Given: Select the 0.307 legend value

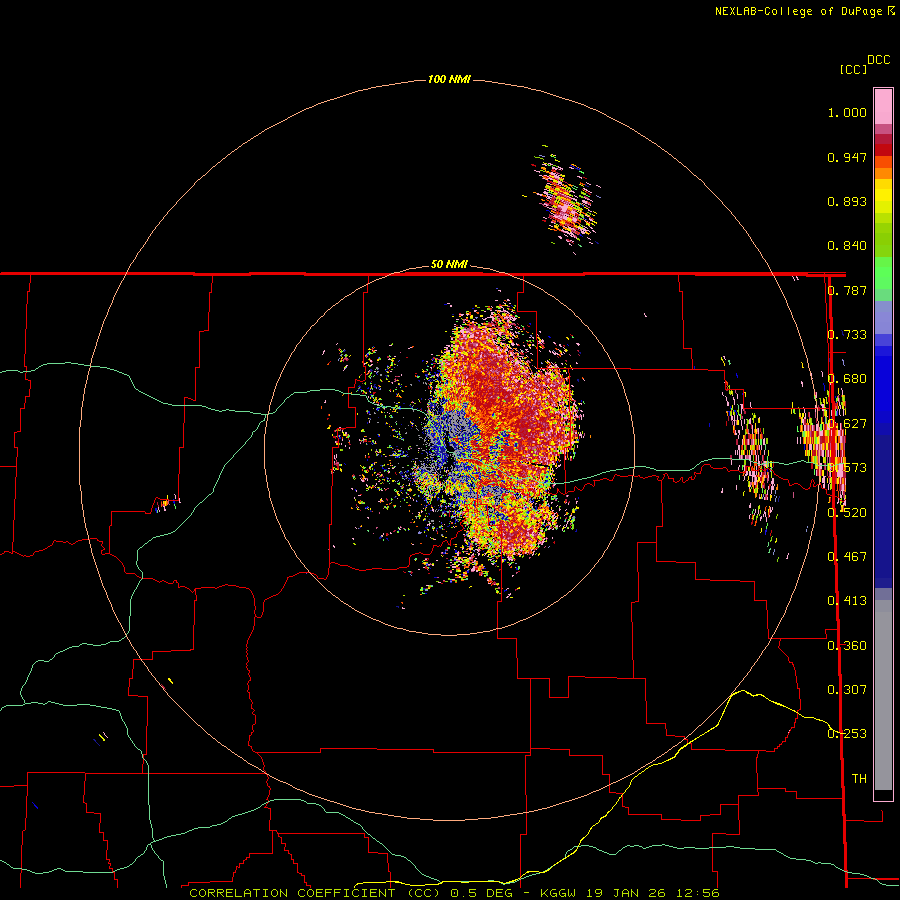Looking at the screenshot, I should pos(847,689).
